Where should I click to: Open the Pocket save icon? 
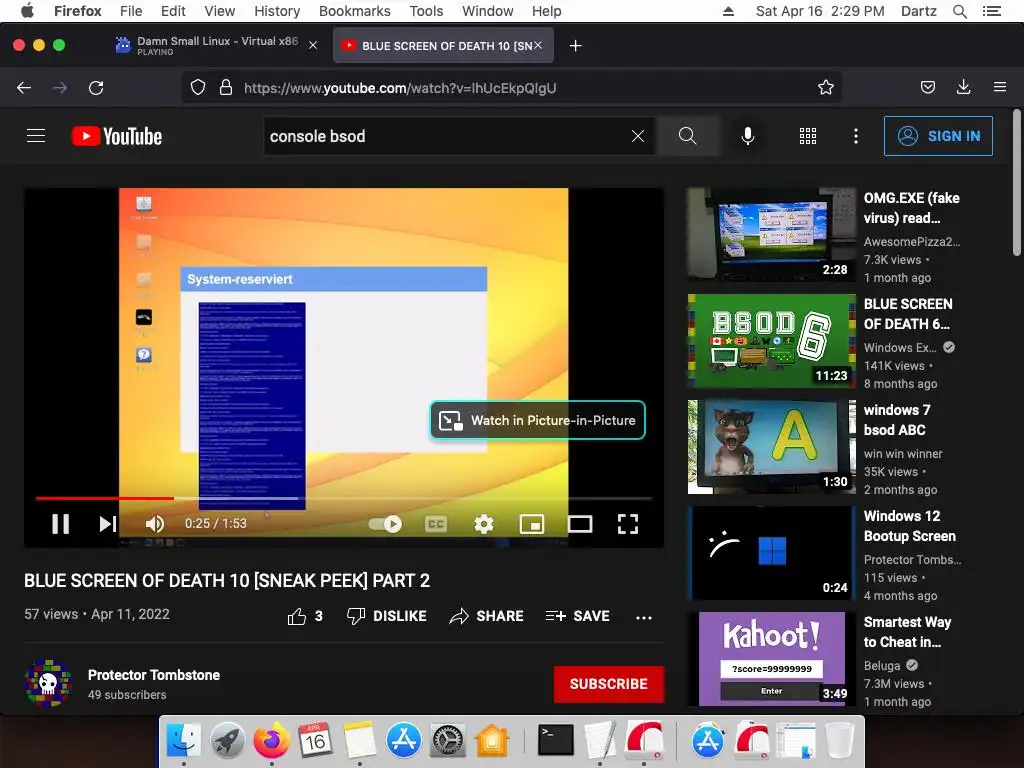point(927,88)
